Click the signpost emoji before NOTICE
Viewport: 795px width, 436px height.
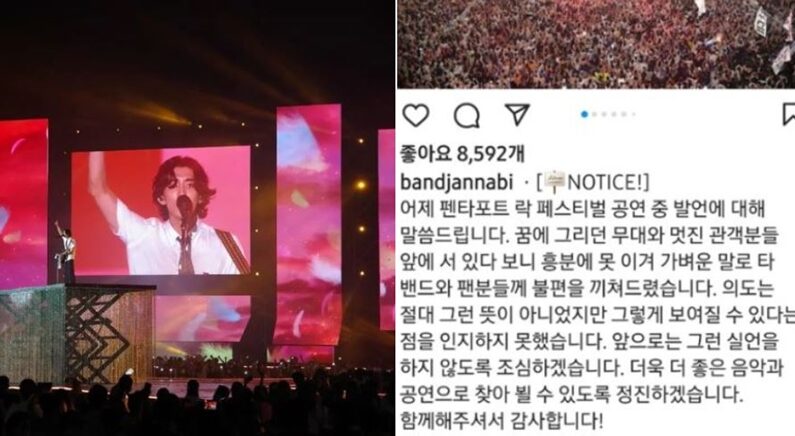[556, 181]
